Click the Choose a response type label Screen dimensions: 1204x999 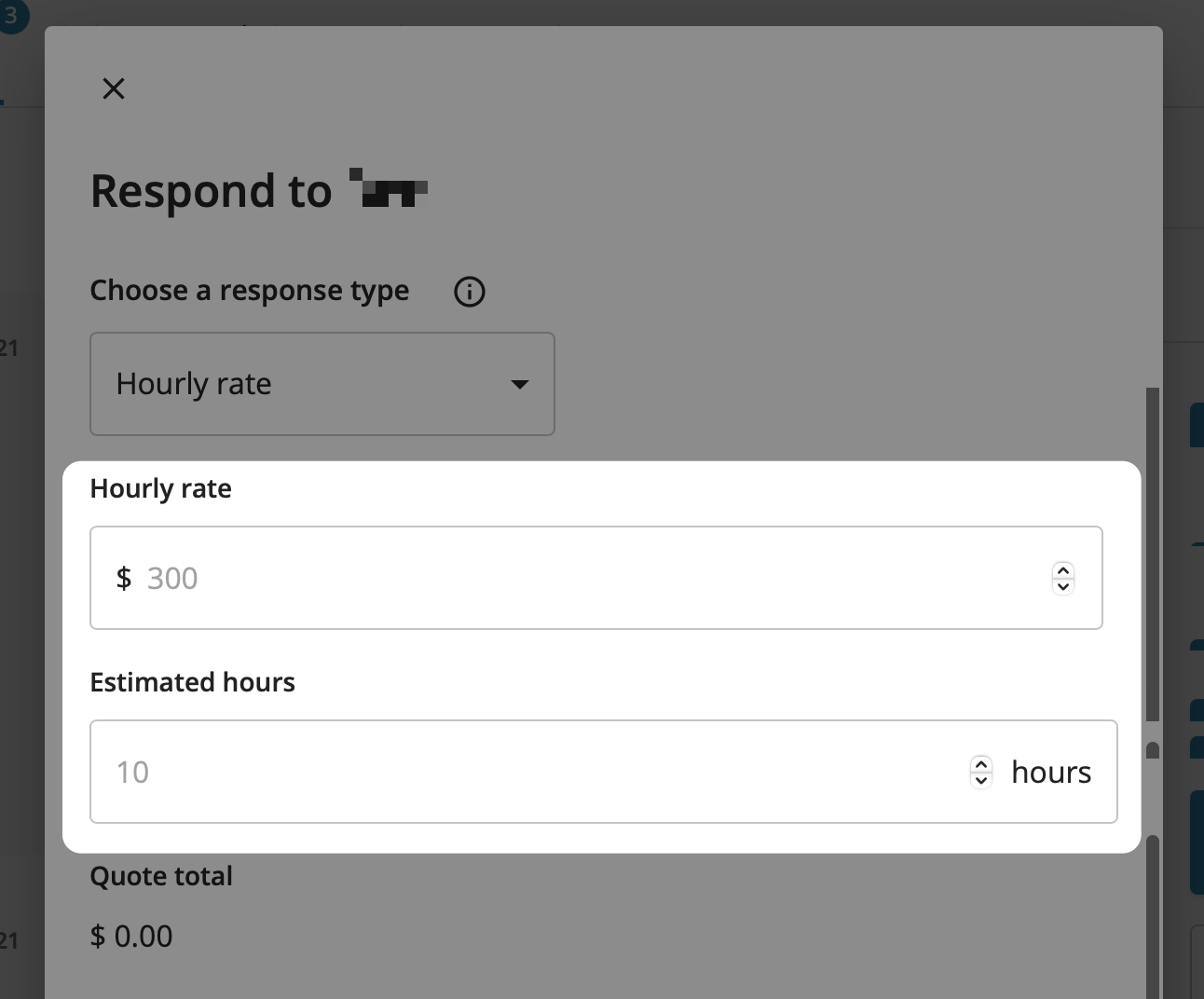pos(249,291)
